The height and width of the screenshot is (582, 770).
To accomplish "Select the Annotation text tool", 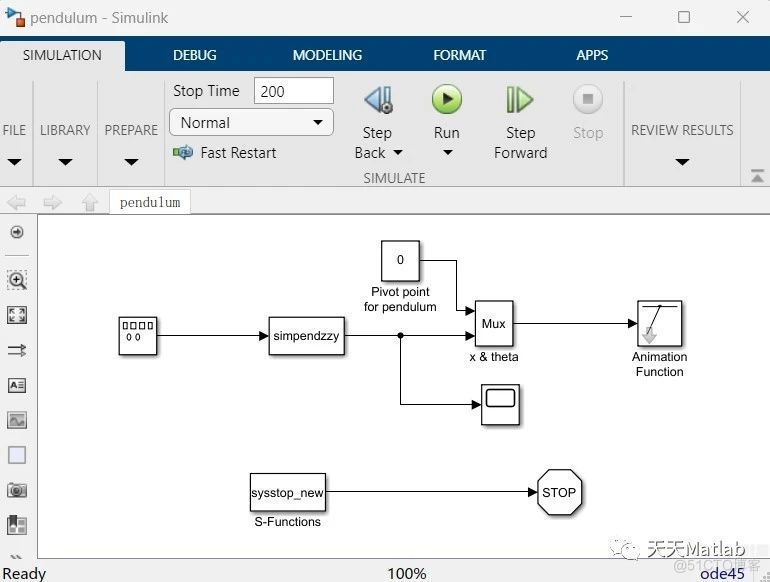I will click(x=17, y=385).
